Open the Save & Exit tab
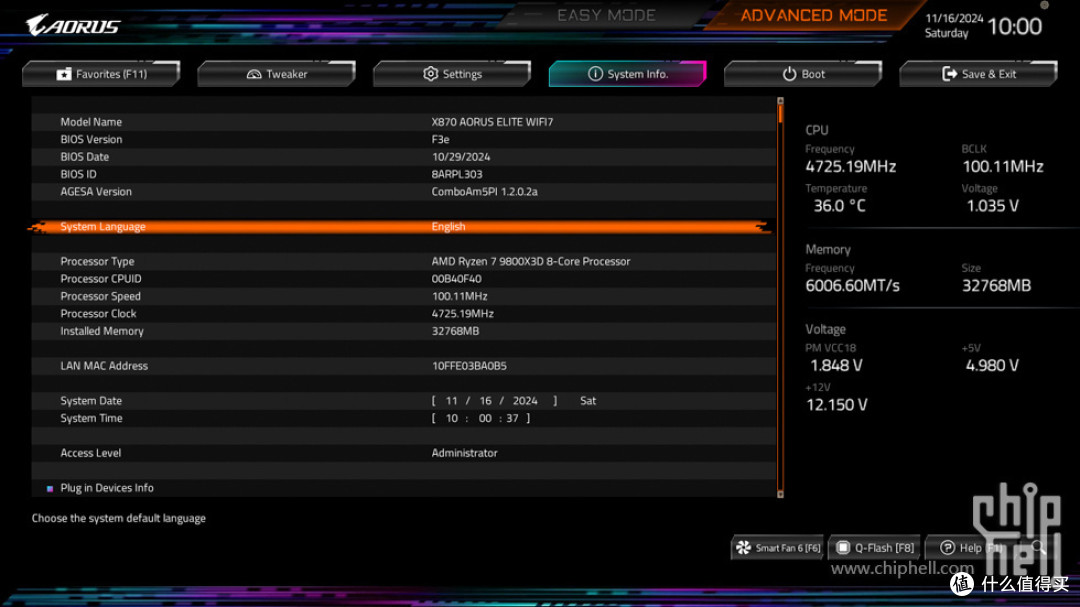Viewport: 1080px width, 607px height. click(978, 74)
